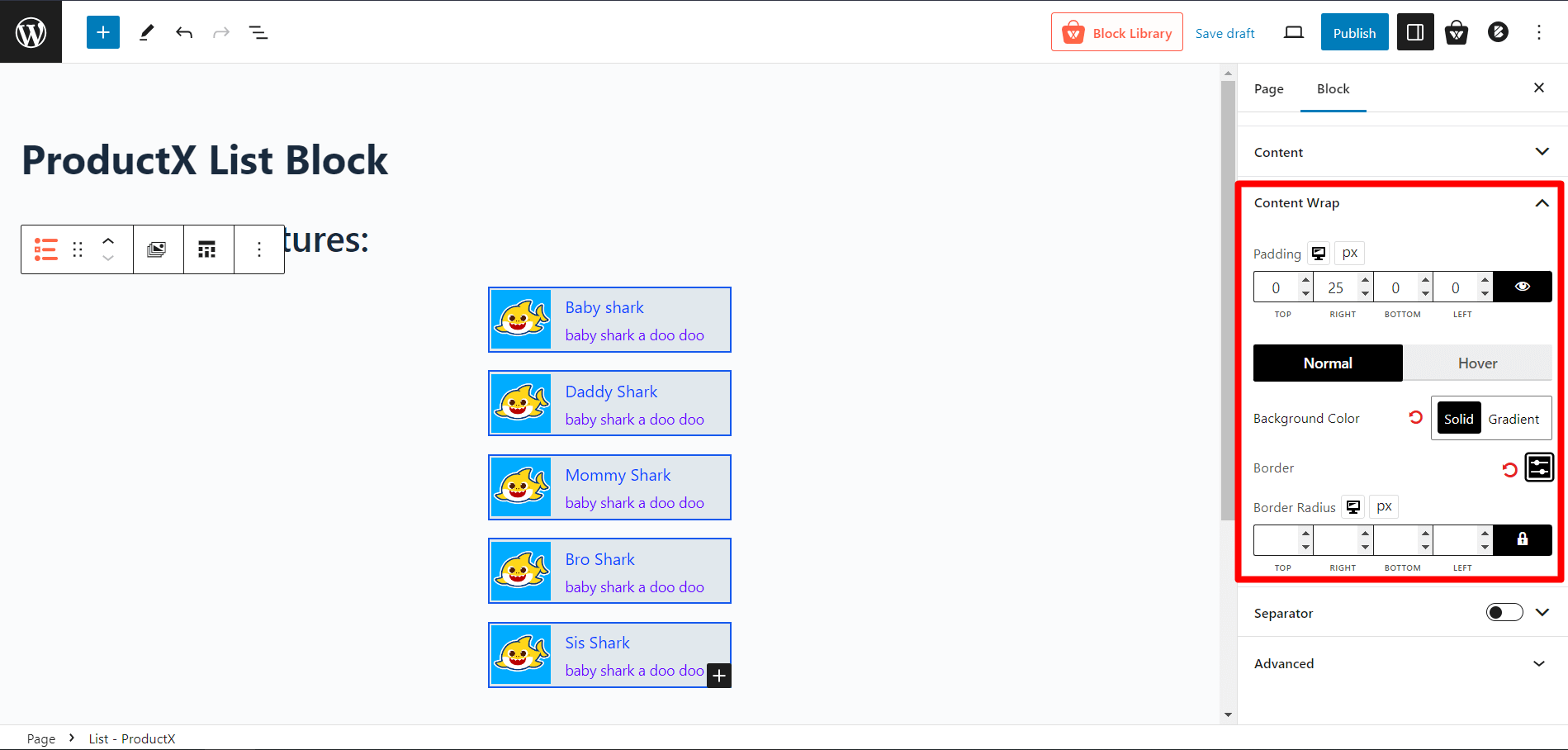Select the Tools pencil icon
Viewport: 1568px width, 750px height.
[146, 33]
